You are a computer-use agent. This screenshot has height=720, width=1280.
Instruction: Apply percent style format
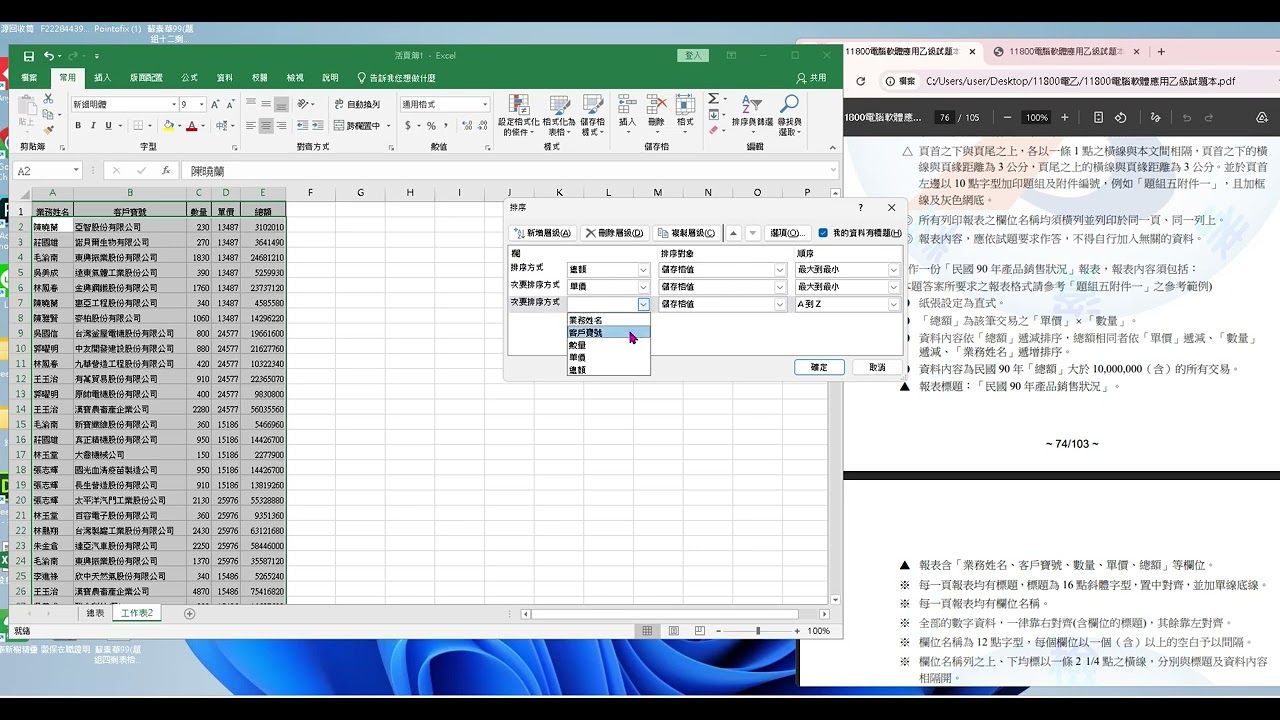coord(431,126)
